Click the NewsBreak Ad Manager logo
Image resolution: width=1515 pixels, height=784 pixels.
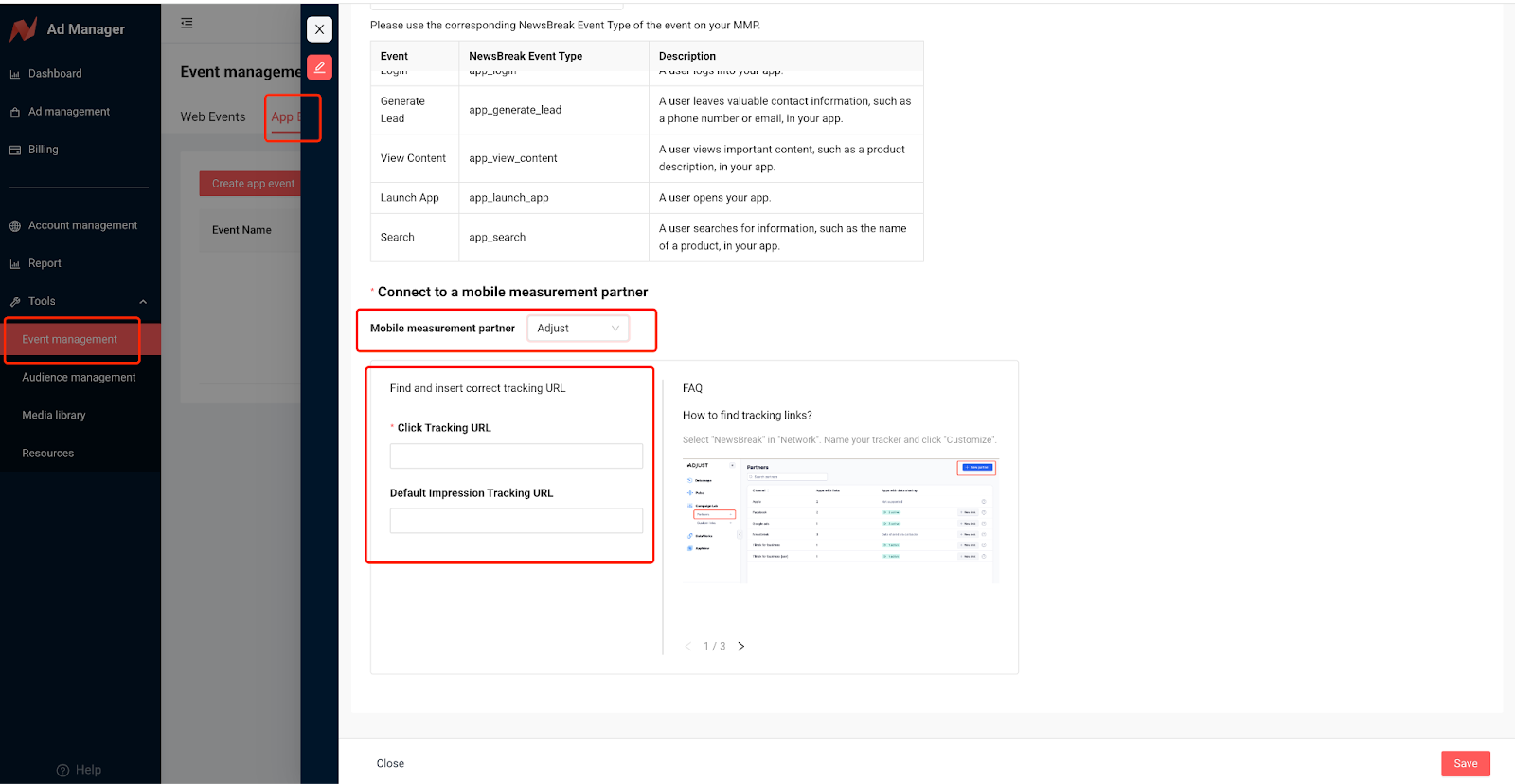click(23, 29)
